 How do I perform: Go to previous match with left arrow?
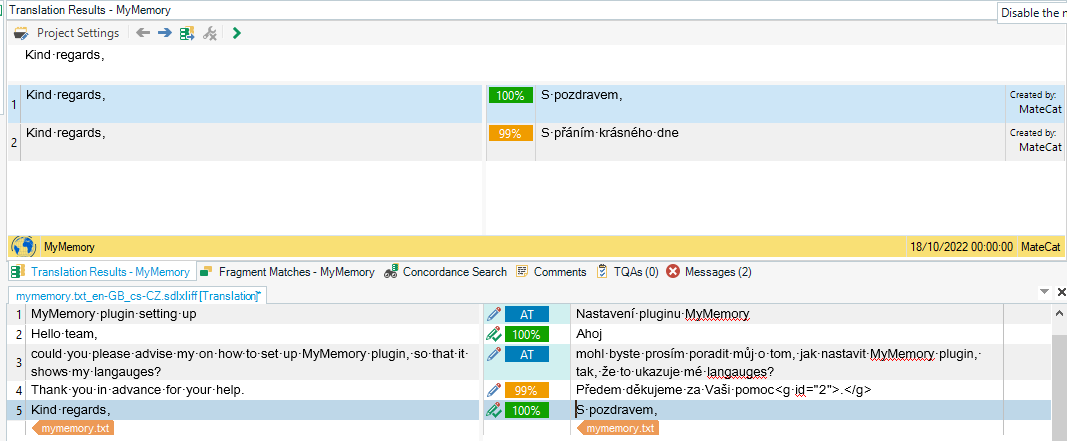point(143,33)
